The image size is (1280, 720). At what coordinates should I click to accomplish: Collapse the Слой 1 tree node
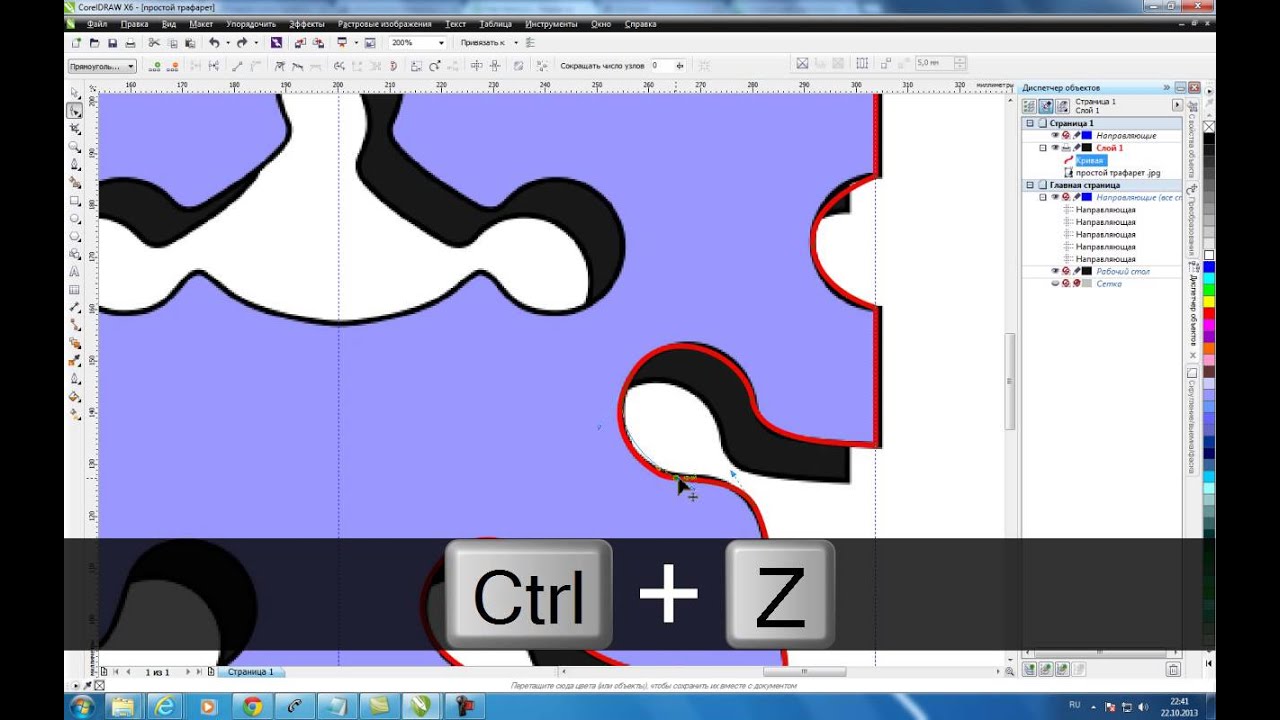pyautogui.click(x=1043, y=148)
